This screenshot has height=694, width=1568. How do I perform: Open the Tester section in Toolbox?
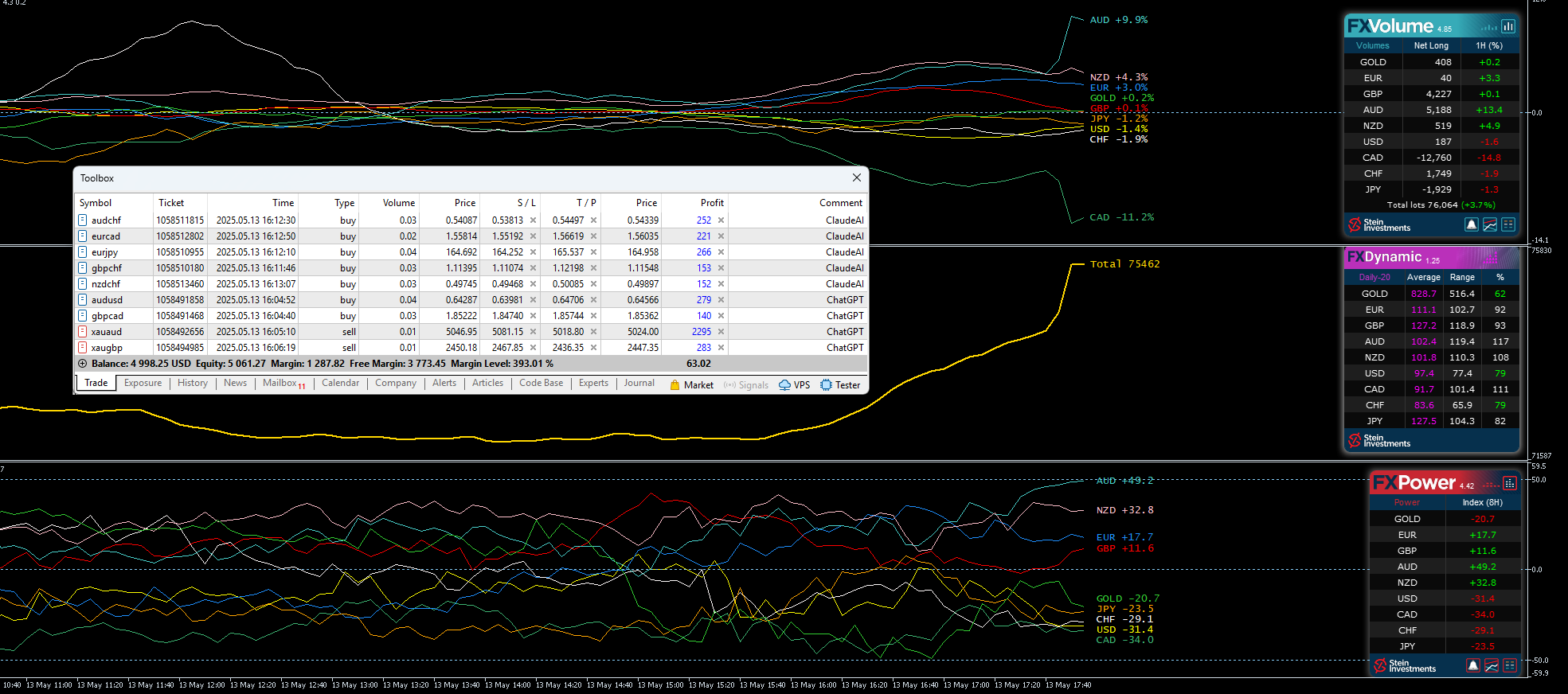click(x=840, y=385)
